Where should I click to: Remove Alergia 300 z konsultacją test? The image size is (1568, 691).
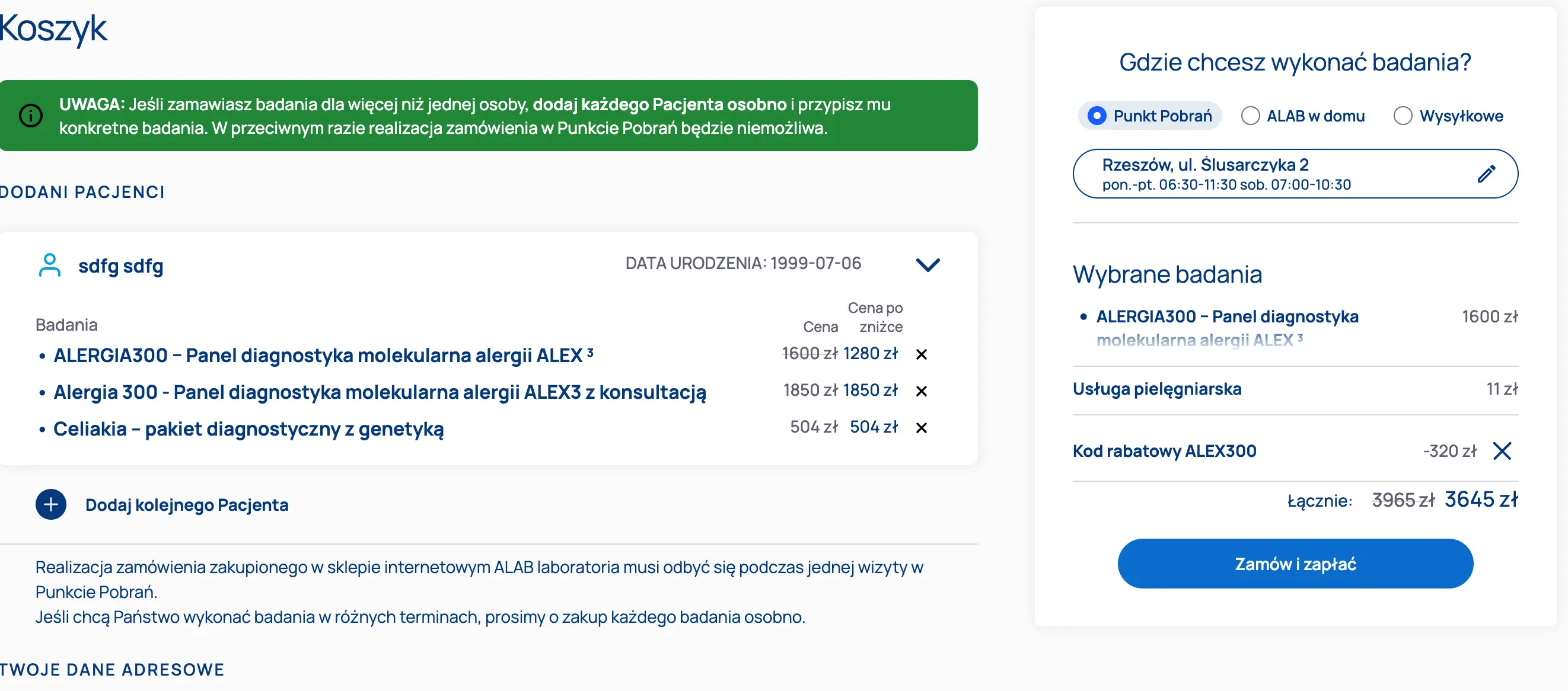[x=921, y=391]
